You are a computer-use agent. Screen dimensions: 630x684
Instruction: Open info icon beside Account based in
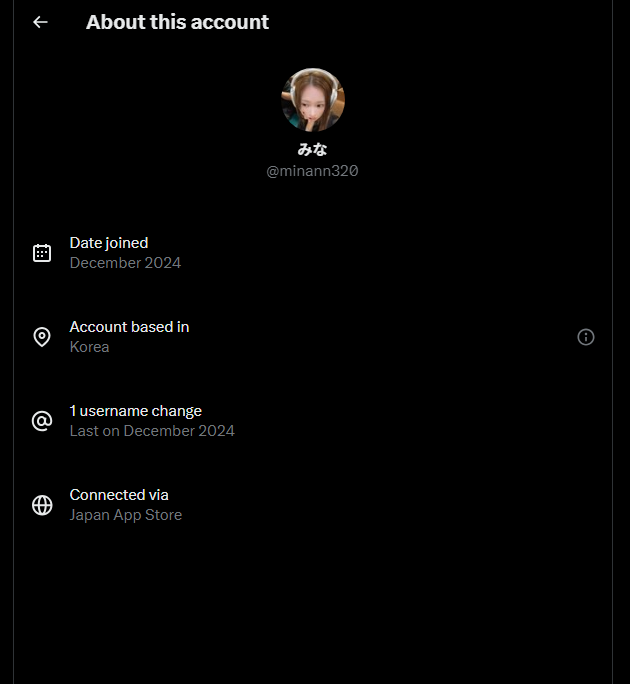click(x=585, y=337)
